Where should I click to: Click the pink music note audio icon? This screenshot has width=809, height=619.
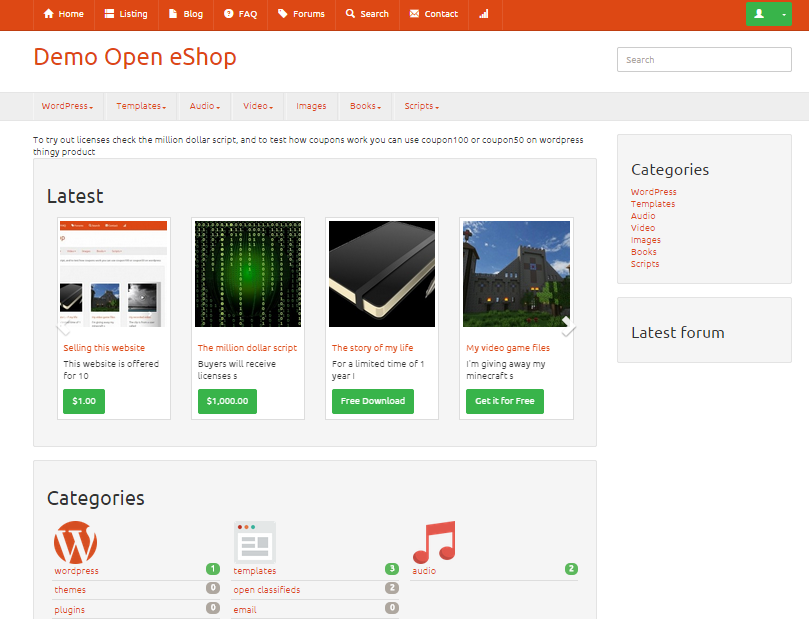432,541
